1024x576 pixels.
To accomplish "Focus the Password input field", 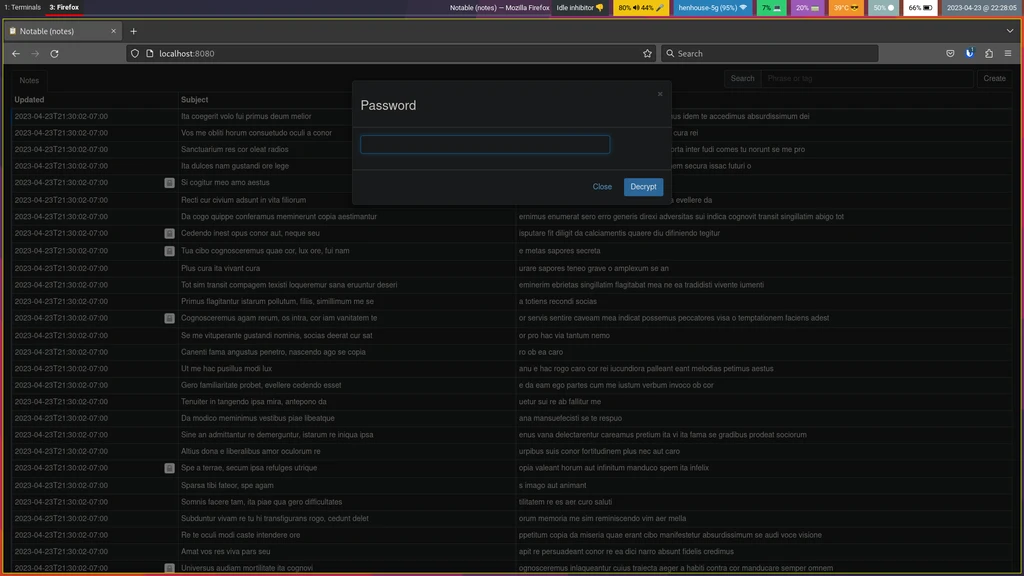I will 485,144.
